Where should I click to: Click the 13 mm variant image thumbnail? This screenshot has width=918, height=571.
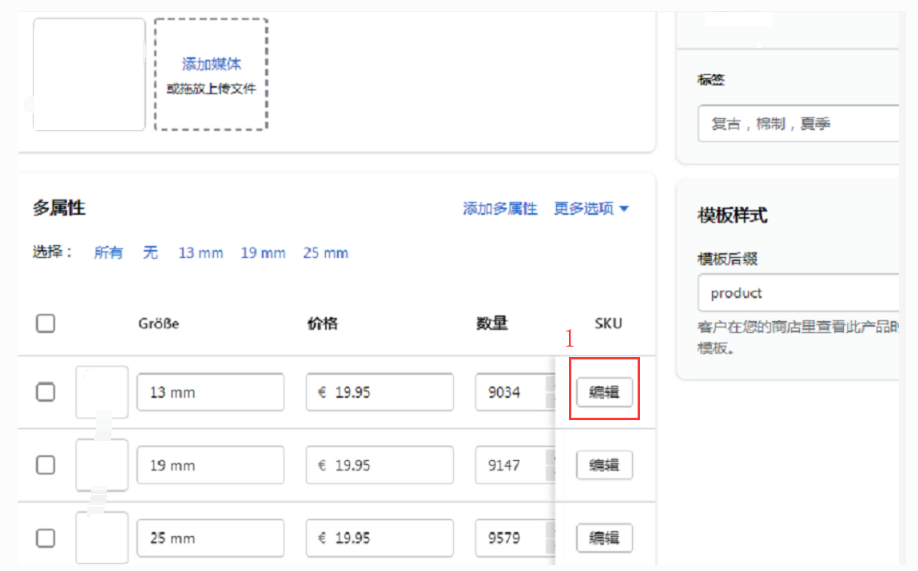coord(102,392)
